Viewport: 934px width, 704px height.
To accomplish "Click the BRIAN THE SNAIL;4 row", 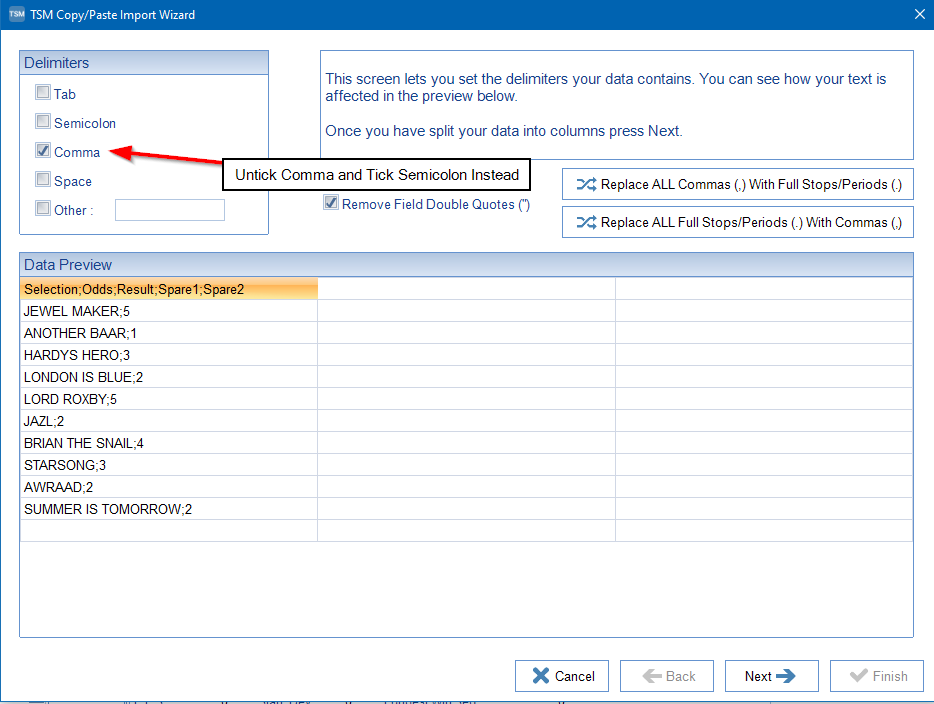I will click(168, 443).
